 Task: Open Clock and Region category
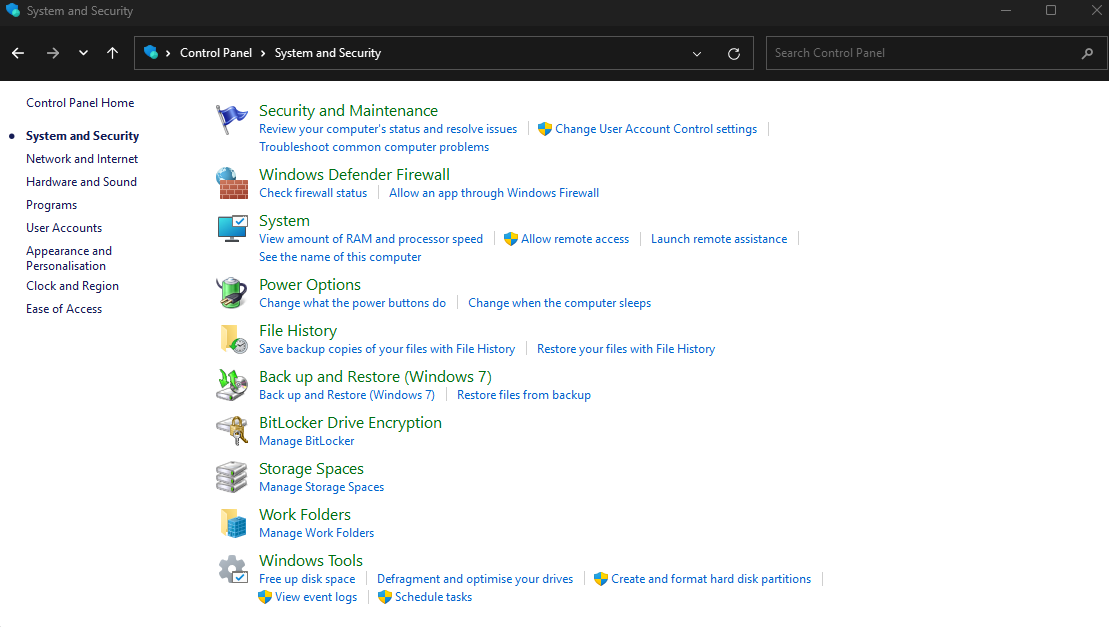tap(72, 286)
